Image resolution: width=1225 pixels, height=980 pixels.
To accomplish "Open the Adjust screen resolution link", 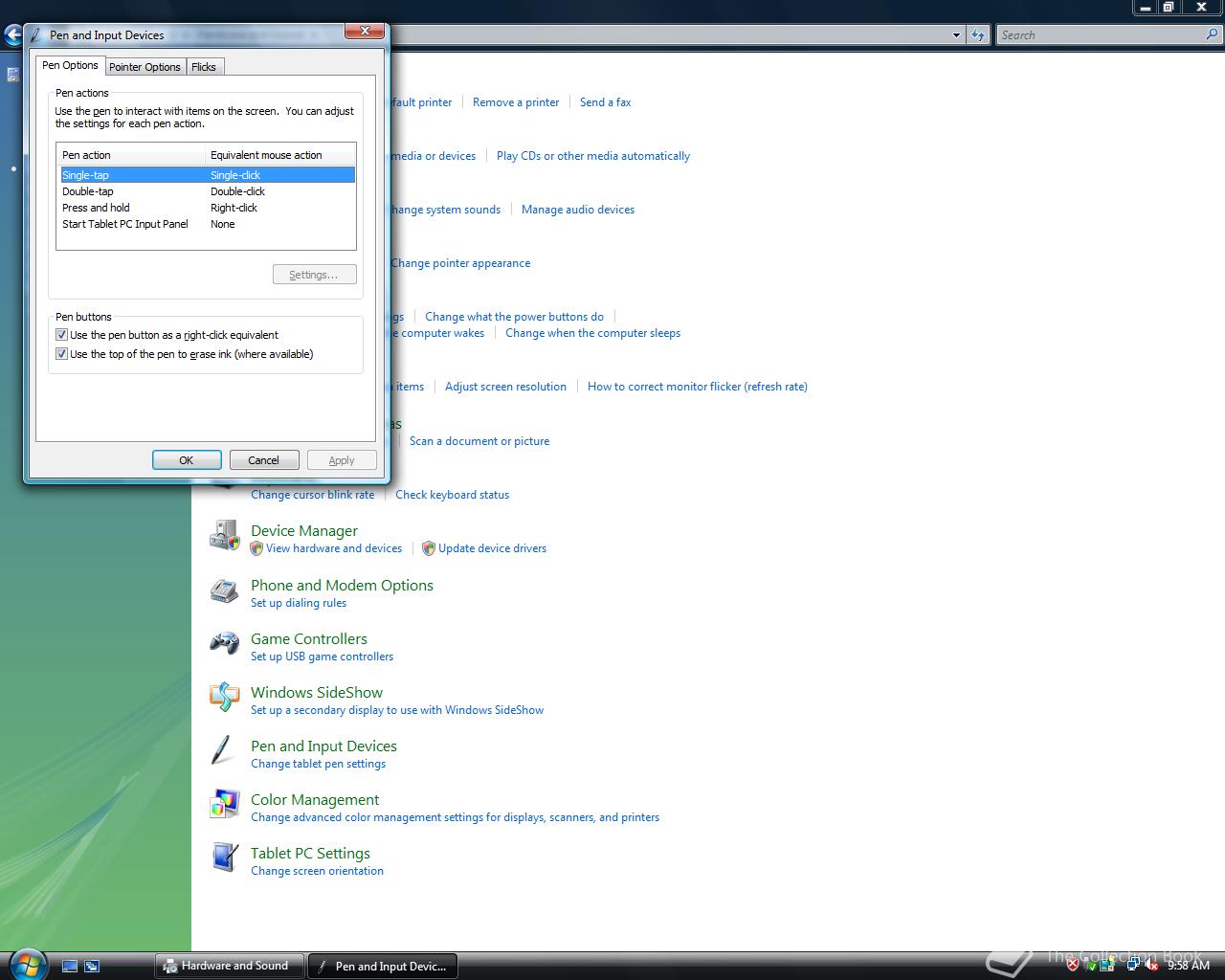I will coord(506,387).
